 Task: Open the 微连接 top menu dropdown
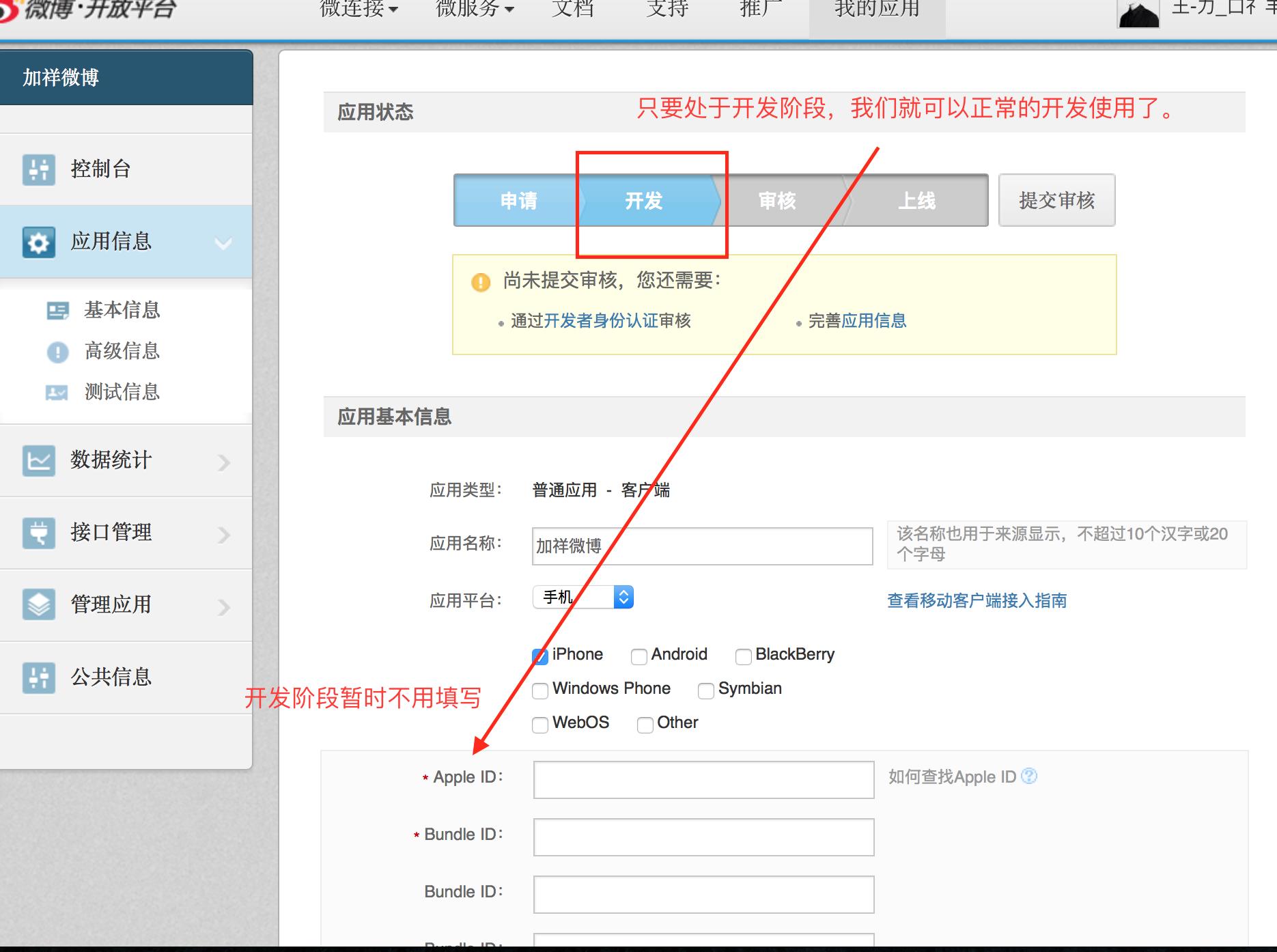pos(359,8)
